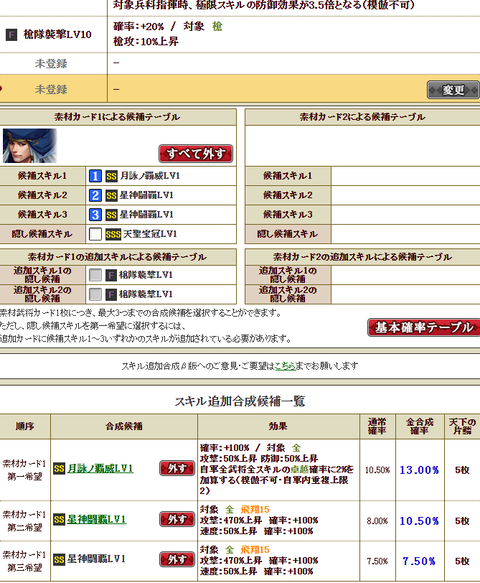Click the SS rank icon in the 候補スキル2 row
The height and width of the screenshot is (583, 480).
(x=111, y=195)
